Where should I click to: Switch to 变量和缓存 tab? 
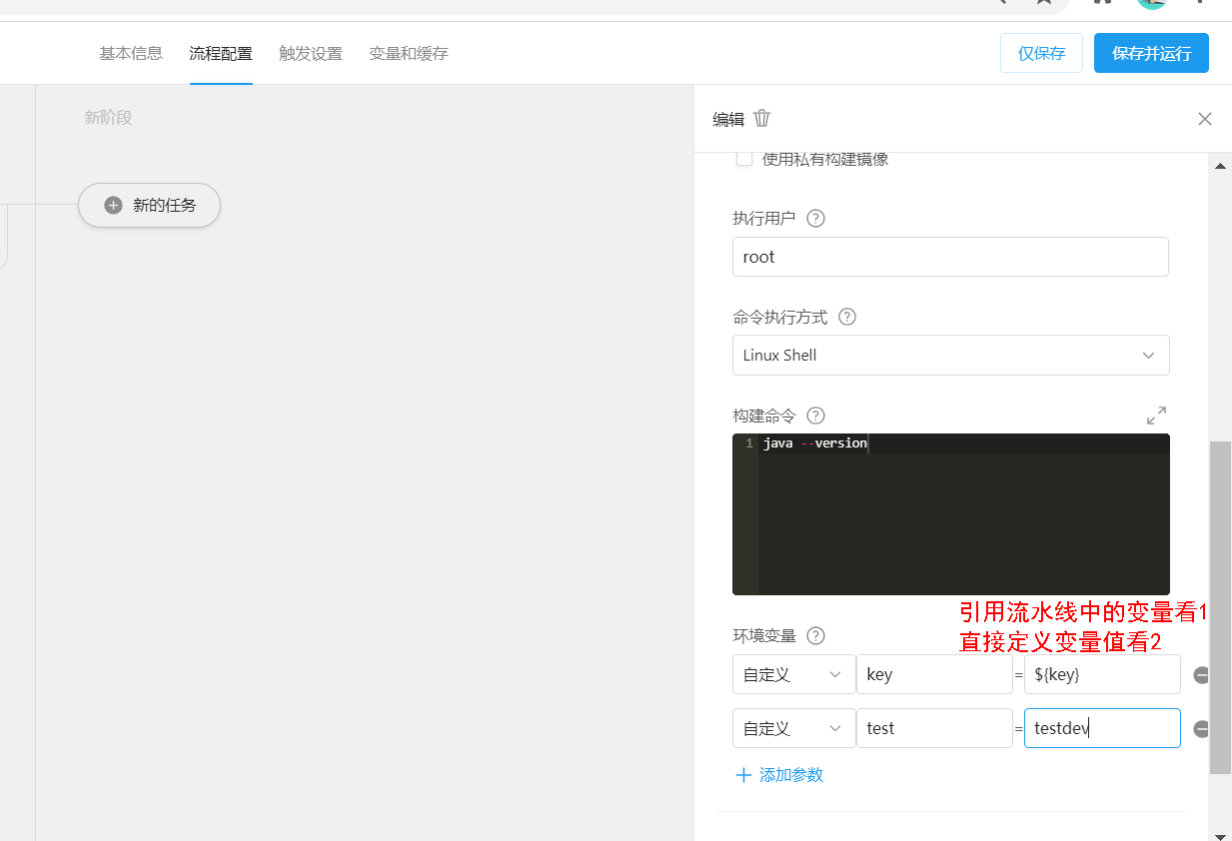[408, 53]
